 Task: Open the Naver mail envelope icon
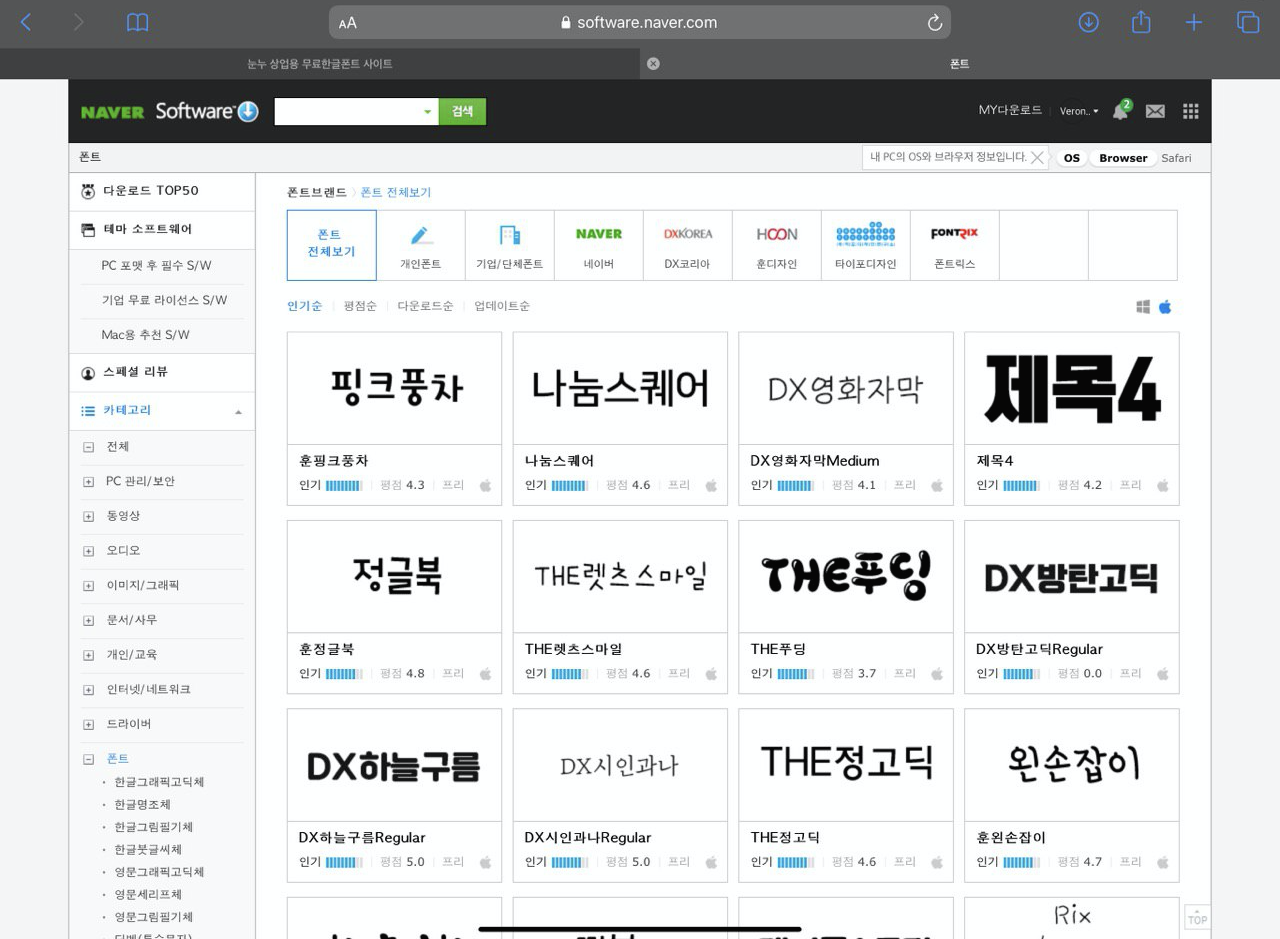click(1155, 111)
